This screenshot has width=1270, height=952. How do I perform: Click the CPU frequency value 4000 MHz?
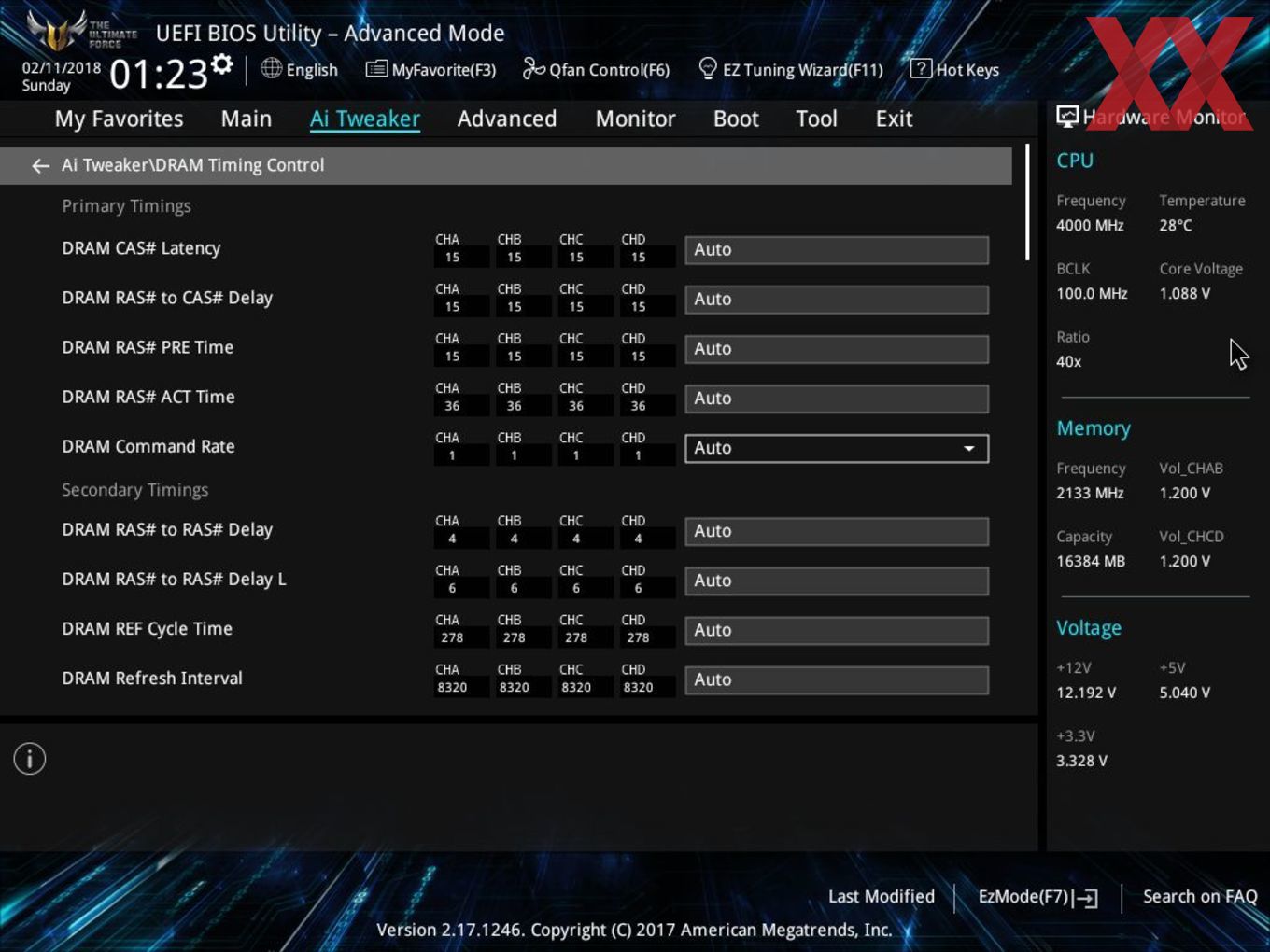pos(1090,225)
